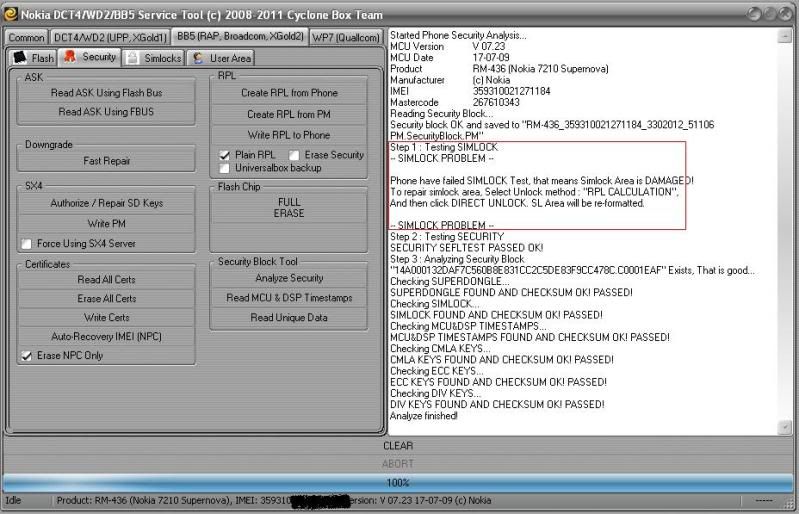The height and width of the screenshot is (514, 799).
Task: Toggle the Erase Security checkbox
Action: [x=294, y=155]
